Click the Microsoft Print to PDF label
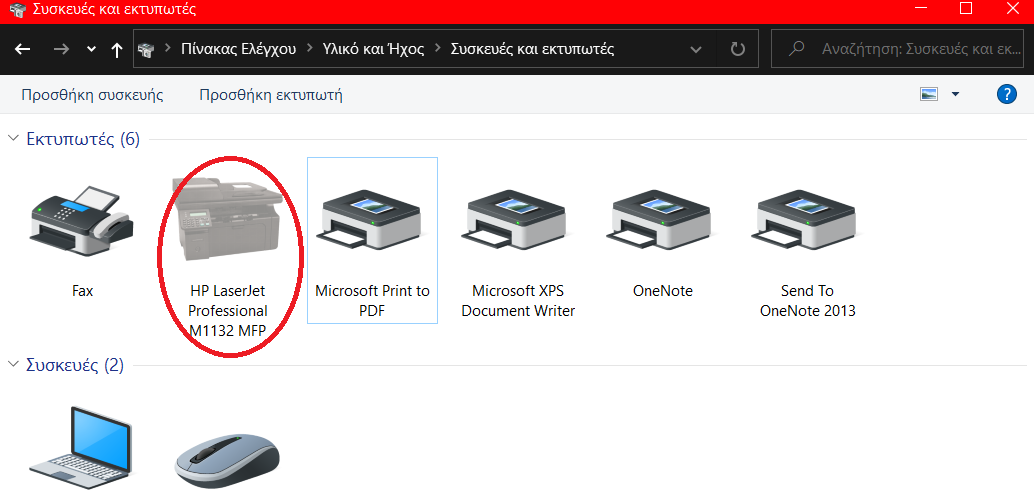Screen dimensions: 1034x504 pyautogui.click(x=373, y=301)
